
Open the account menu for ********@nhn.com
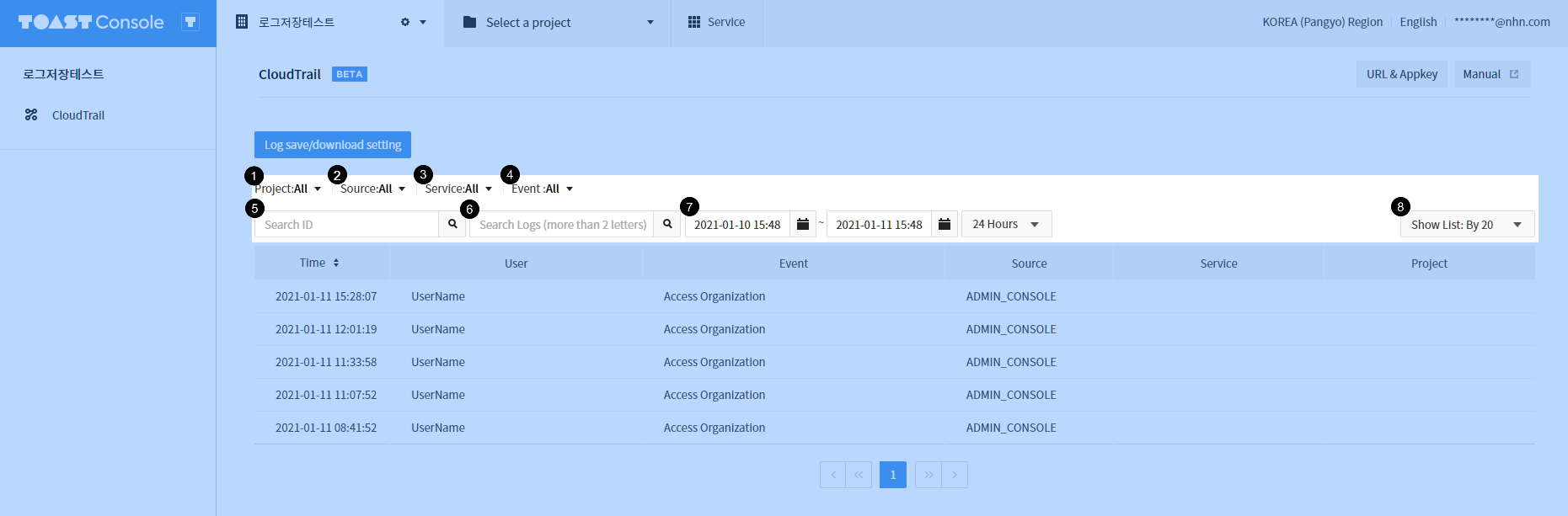(x=1501, y=22)
